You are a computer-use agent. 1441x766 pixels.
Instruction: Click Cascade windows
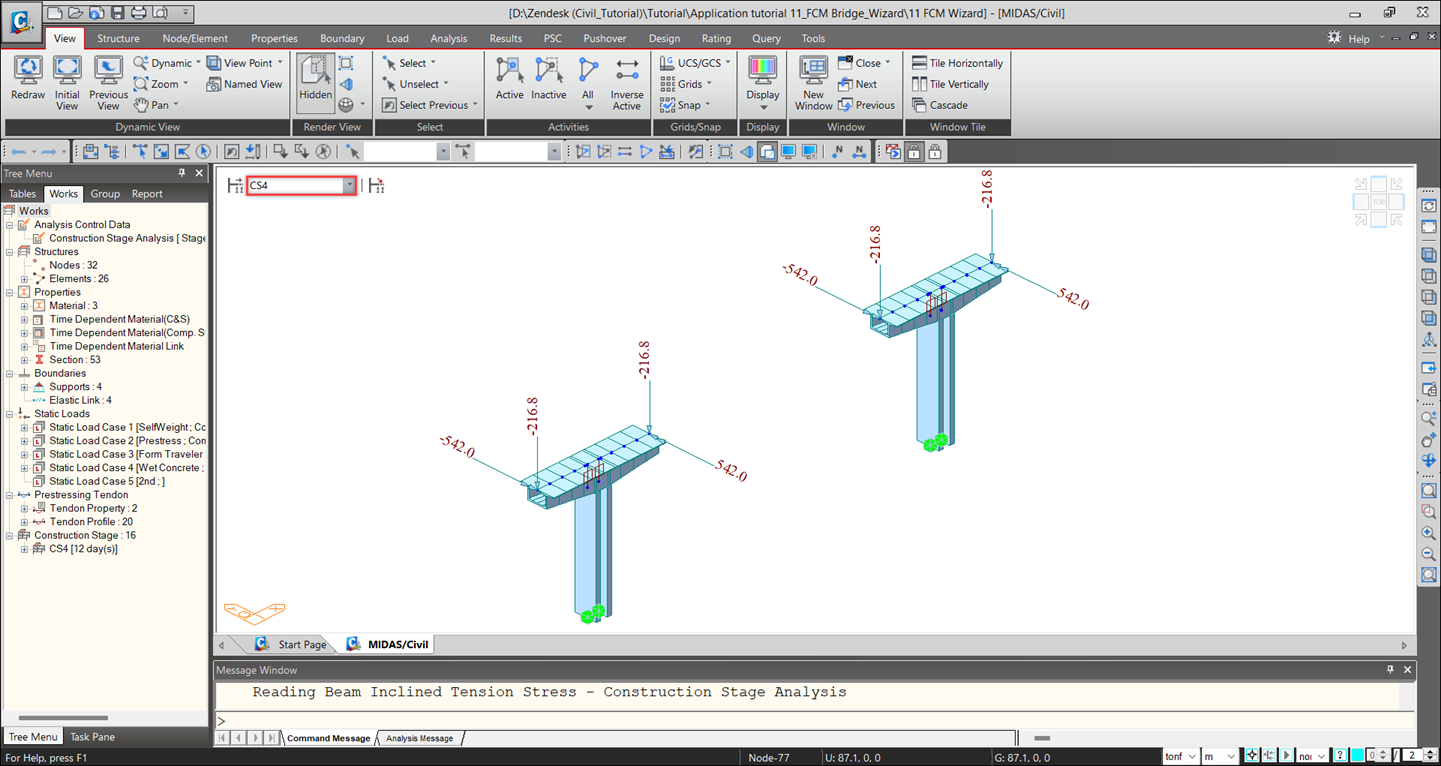click(940, 105)
